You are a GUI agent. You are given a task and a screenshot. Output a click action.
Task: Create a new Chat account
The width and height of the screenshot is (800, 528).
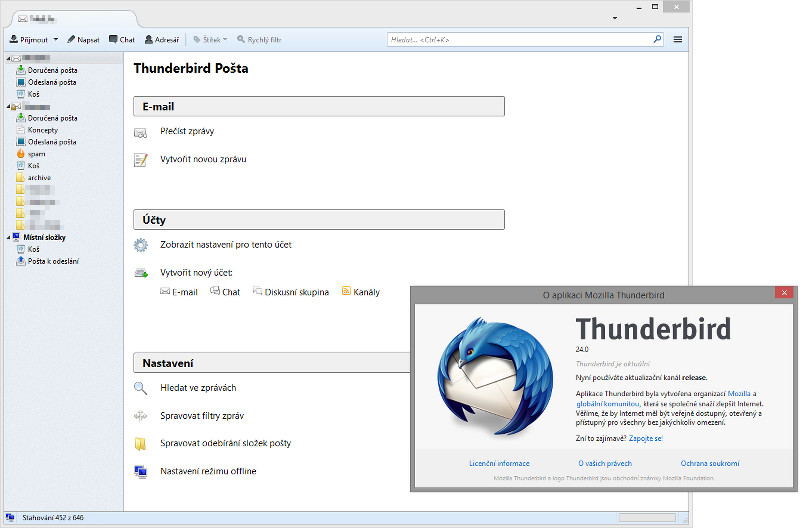coord(225,292)
